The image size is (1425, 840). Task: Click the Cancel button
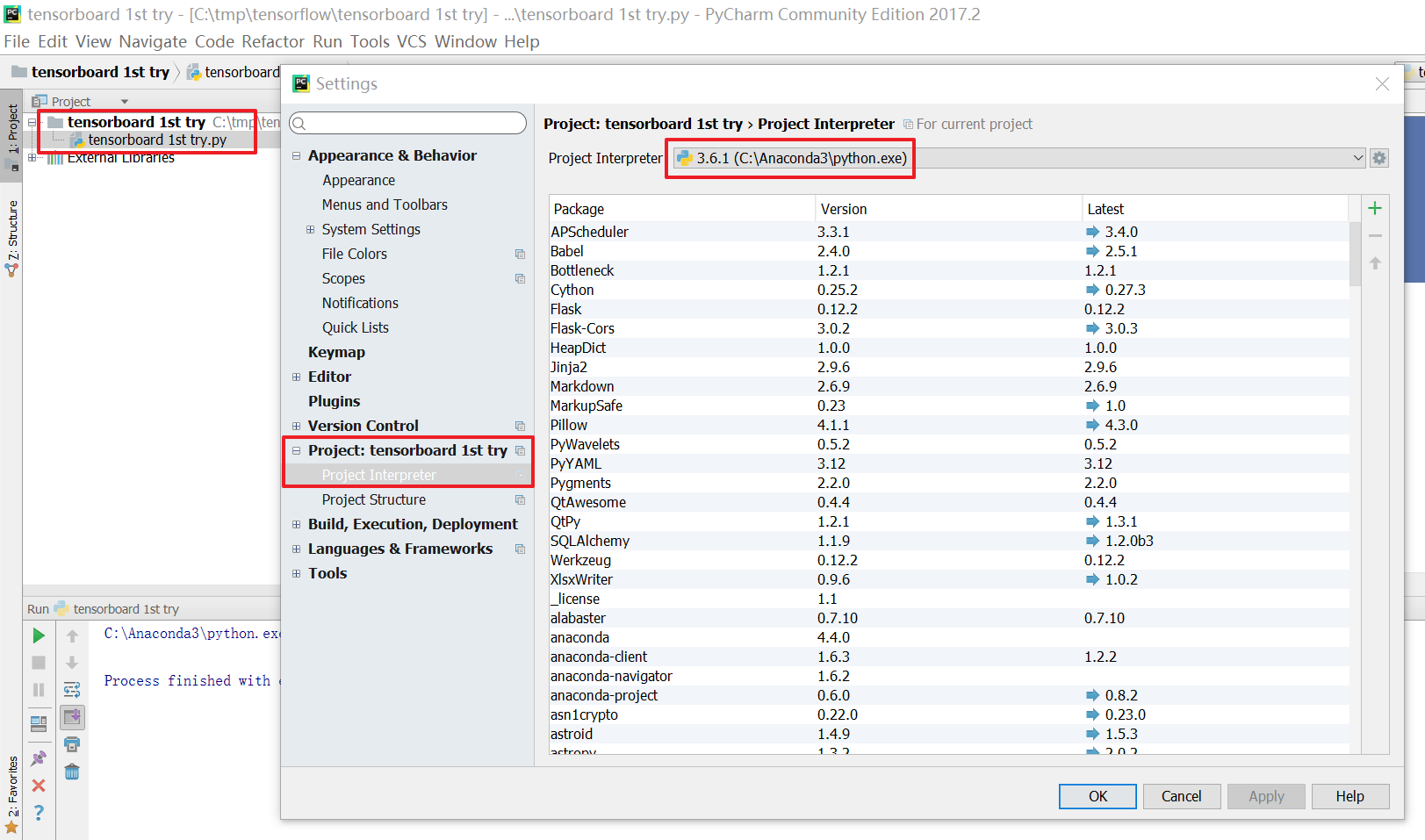pos(1182,796)
